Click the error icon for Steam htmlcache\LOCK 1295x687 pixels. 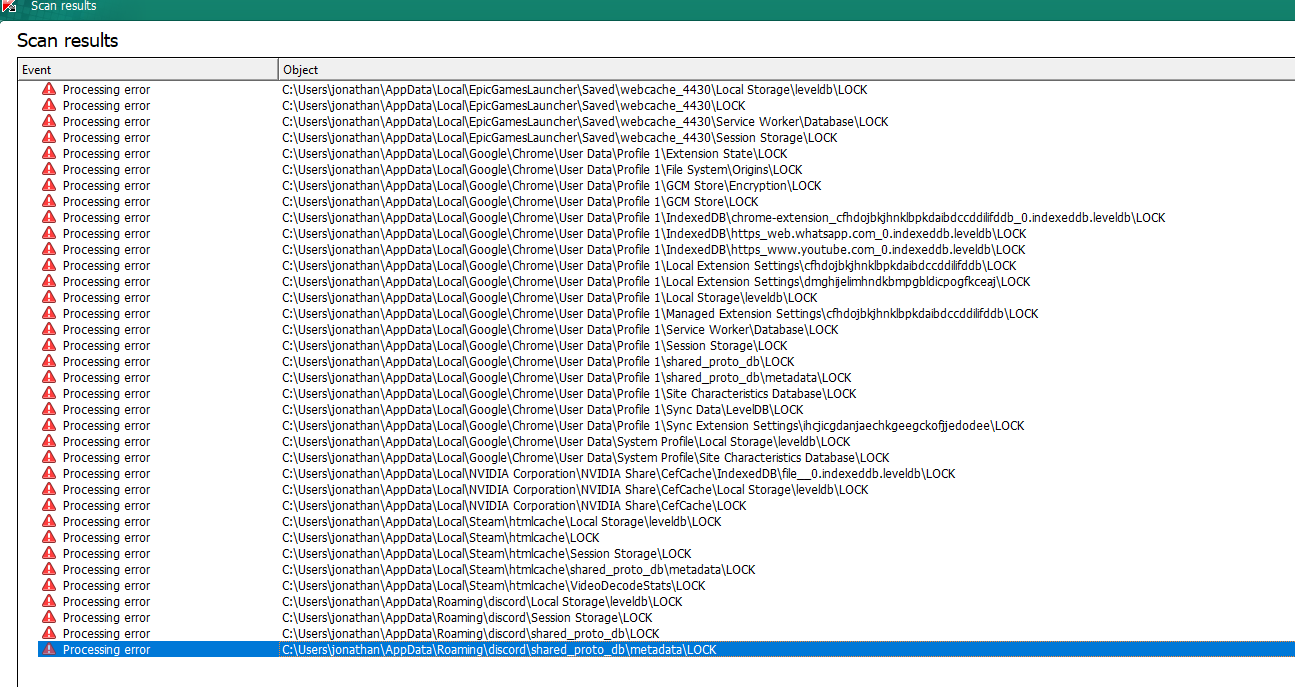(x=49, y=537)
